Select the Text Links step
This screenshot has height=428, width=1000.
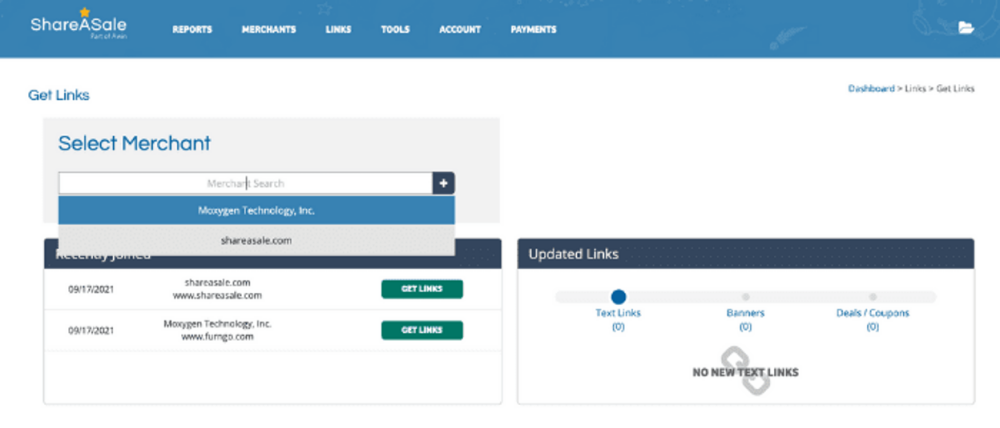[x=618, y=297]
